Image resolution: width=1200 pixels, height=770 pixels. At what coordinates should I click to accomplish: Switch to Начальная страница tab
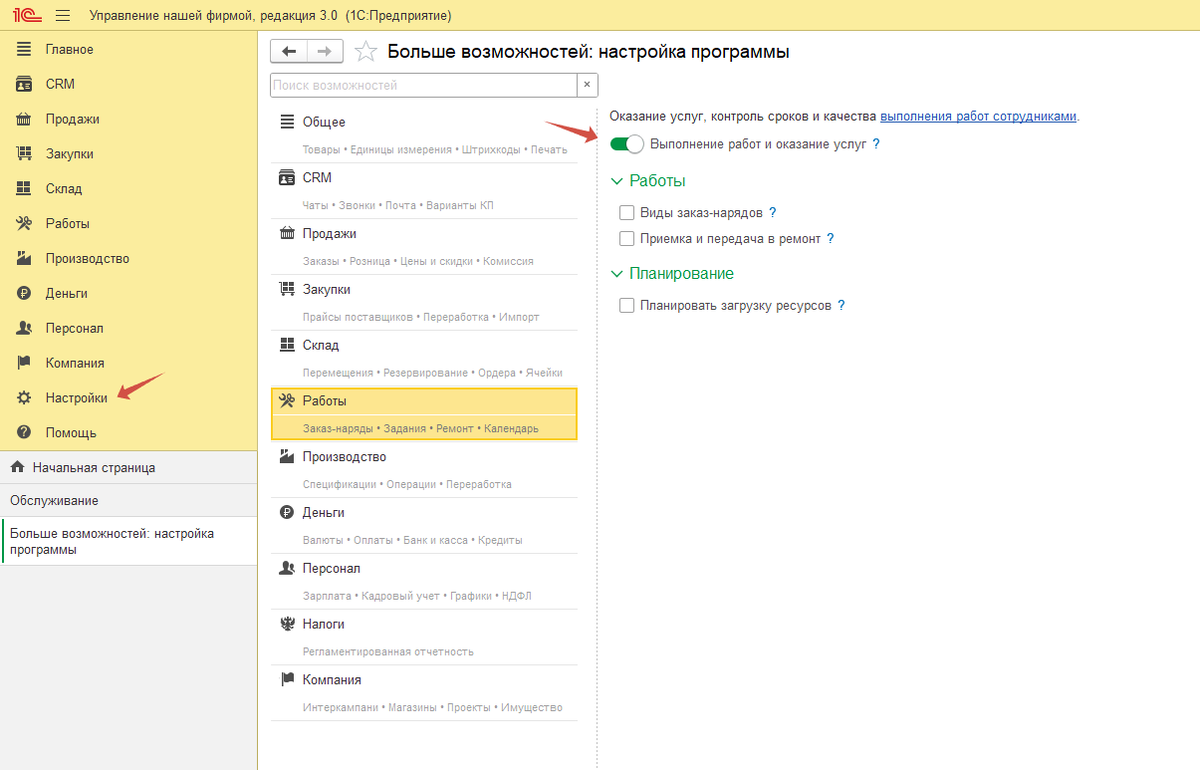pyautogui.click(x=129, y=467)
